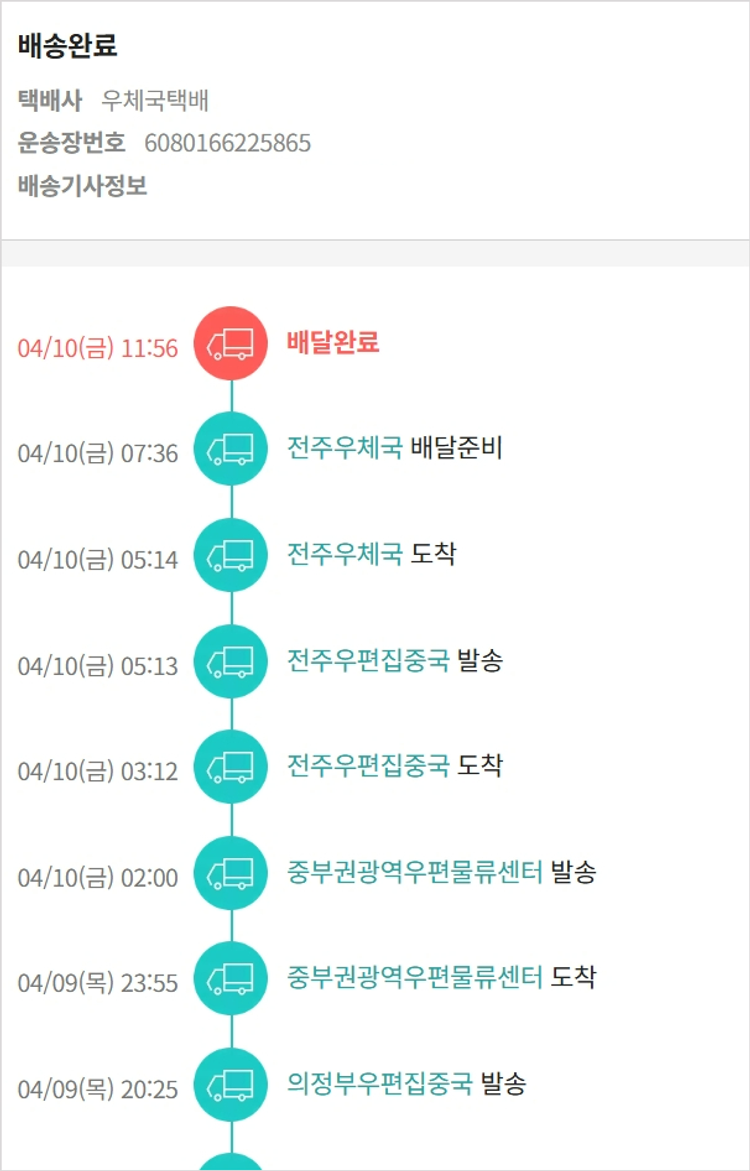Viewport: 750px width, 1171px height.
Task: Click the red truck icon for 배달완료
Action: 230,344
